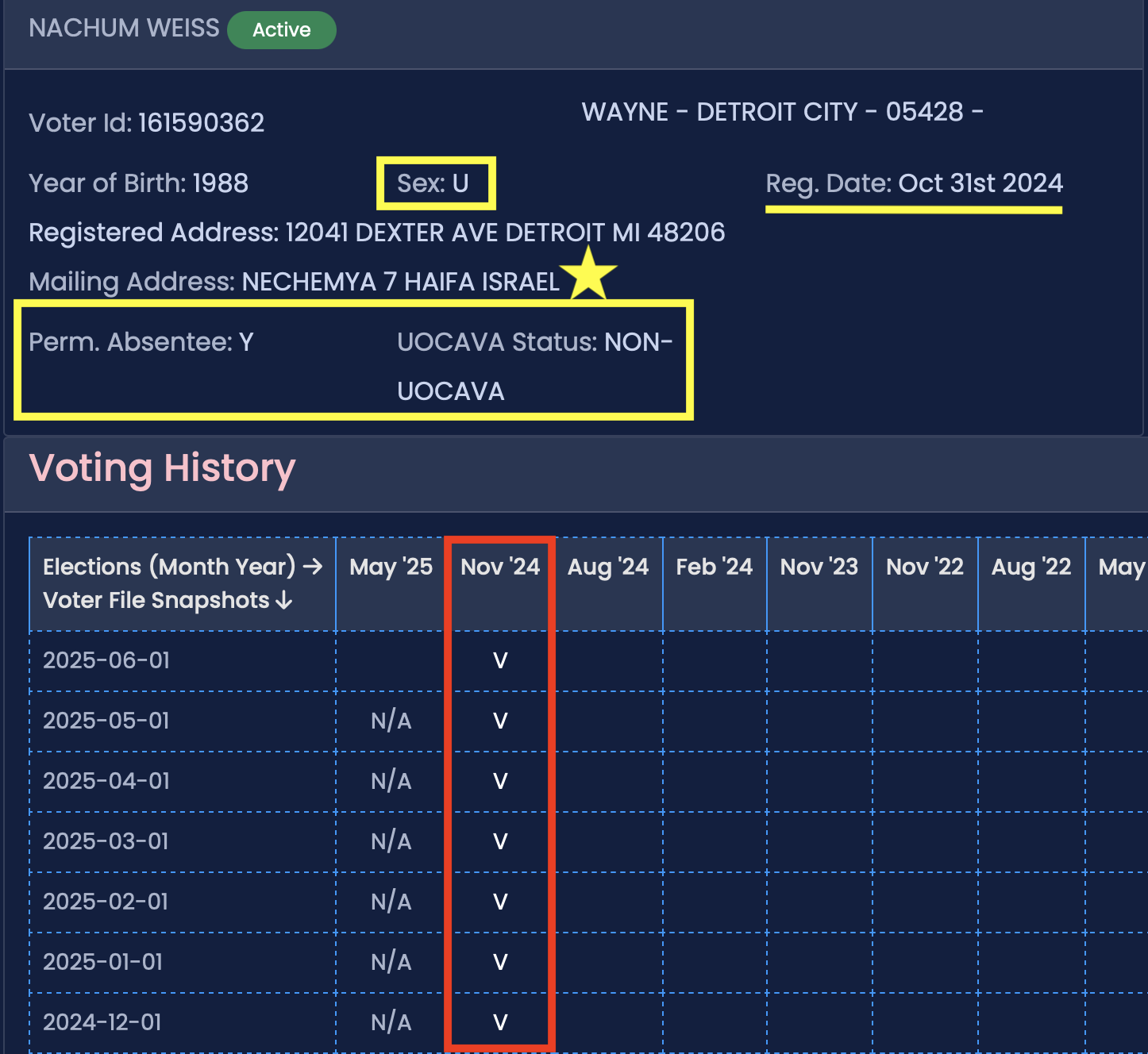
Task: Click the Registered Address line
Action: 376,233
